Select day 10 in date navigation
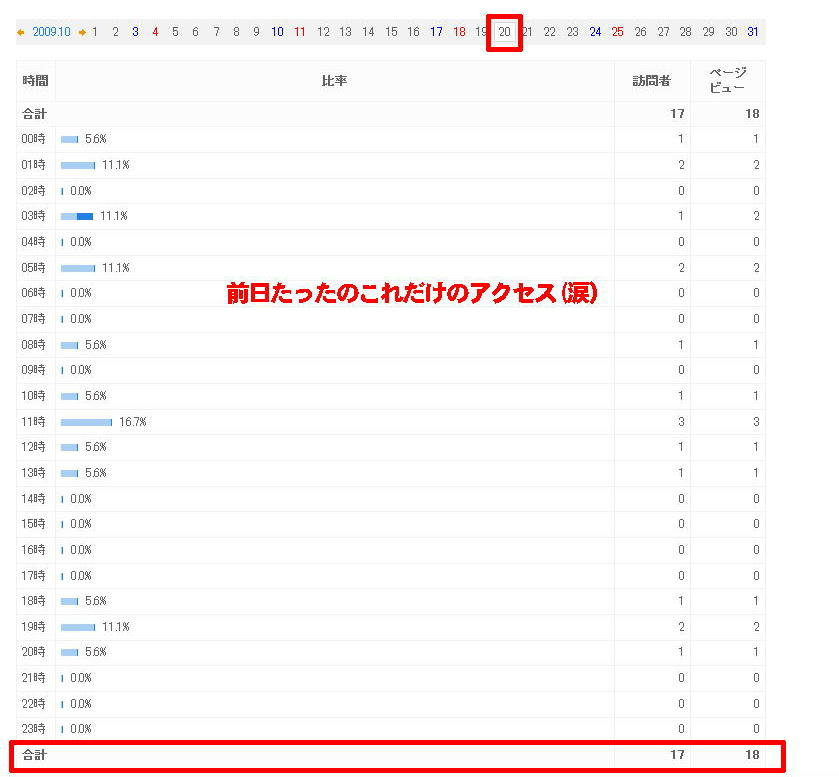 coord(277,32)
